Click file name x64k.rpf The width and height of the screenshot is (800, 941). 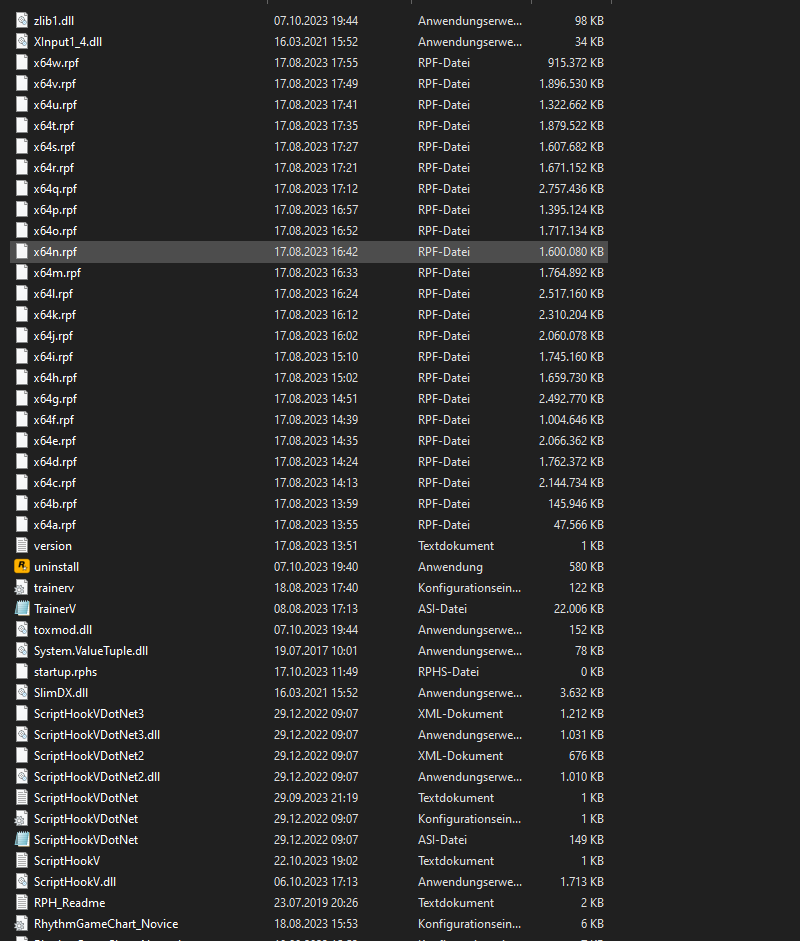[55, 314]
